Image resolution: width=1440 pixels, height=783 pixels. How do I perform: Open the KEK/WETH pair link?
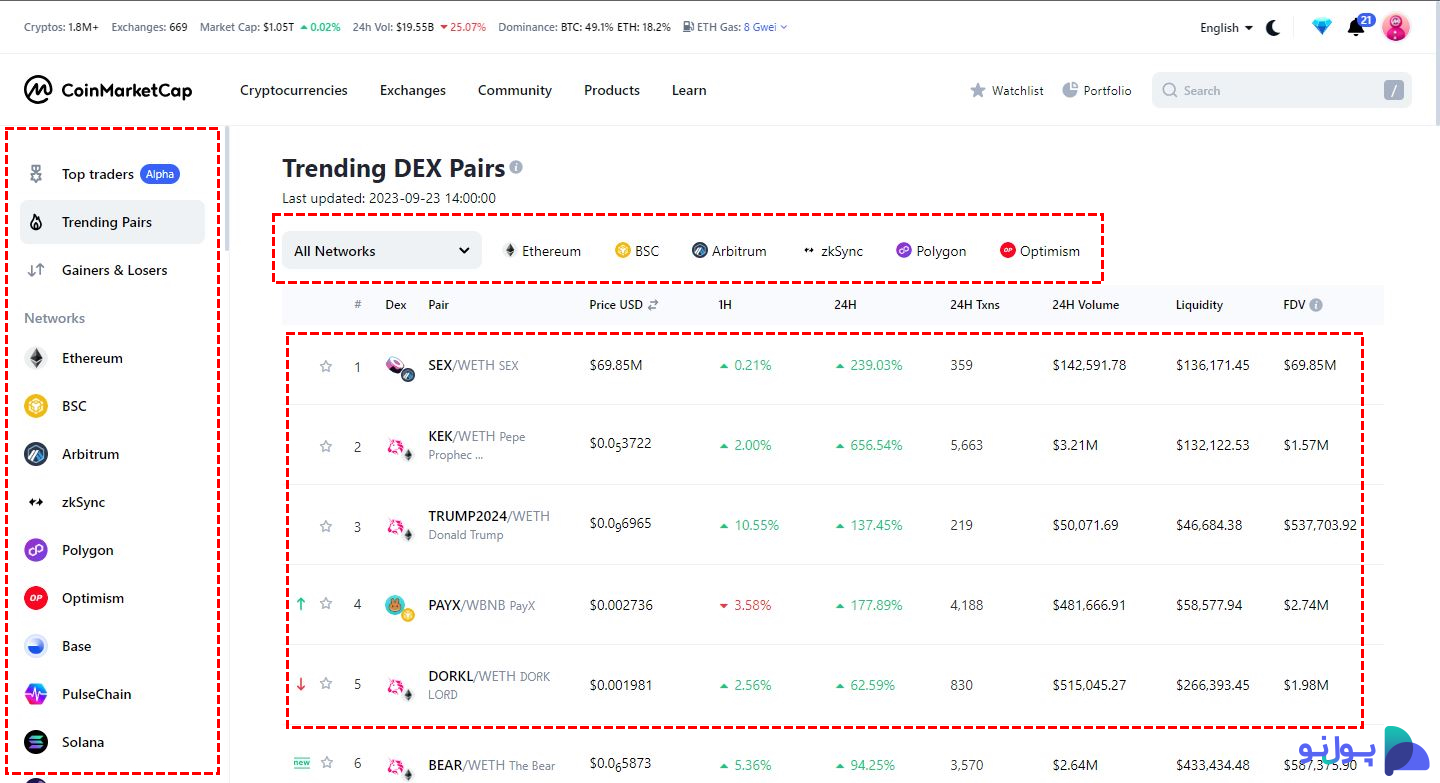point(476,445)
